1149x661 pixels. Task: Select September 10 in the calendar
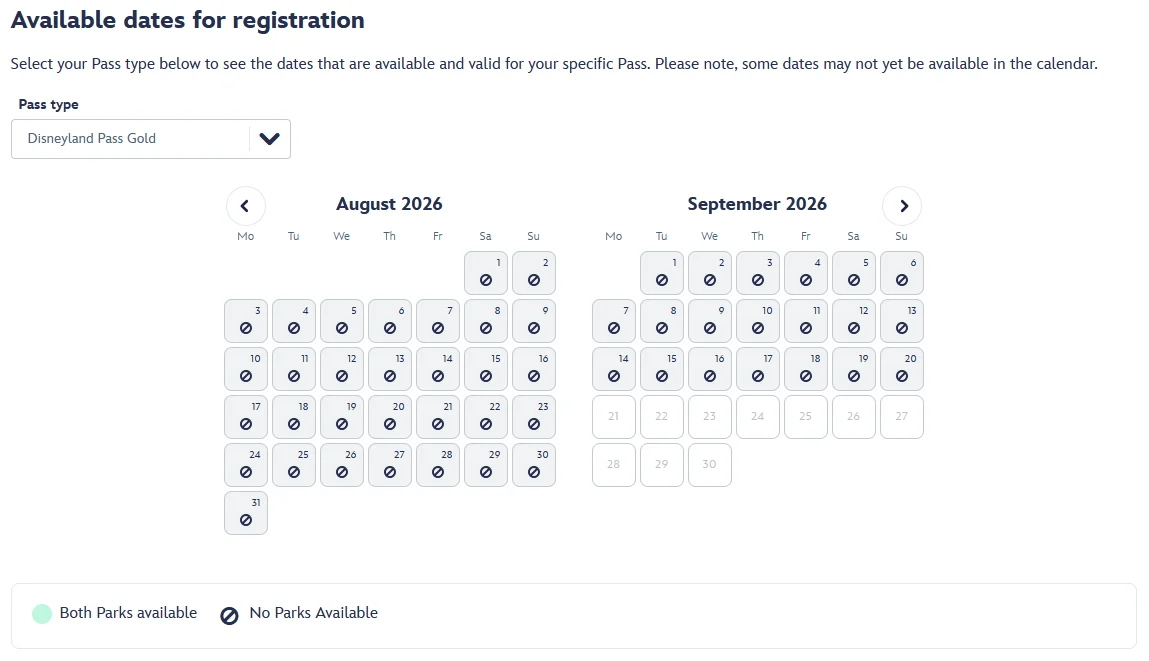coord(758,321)
